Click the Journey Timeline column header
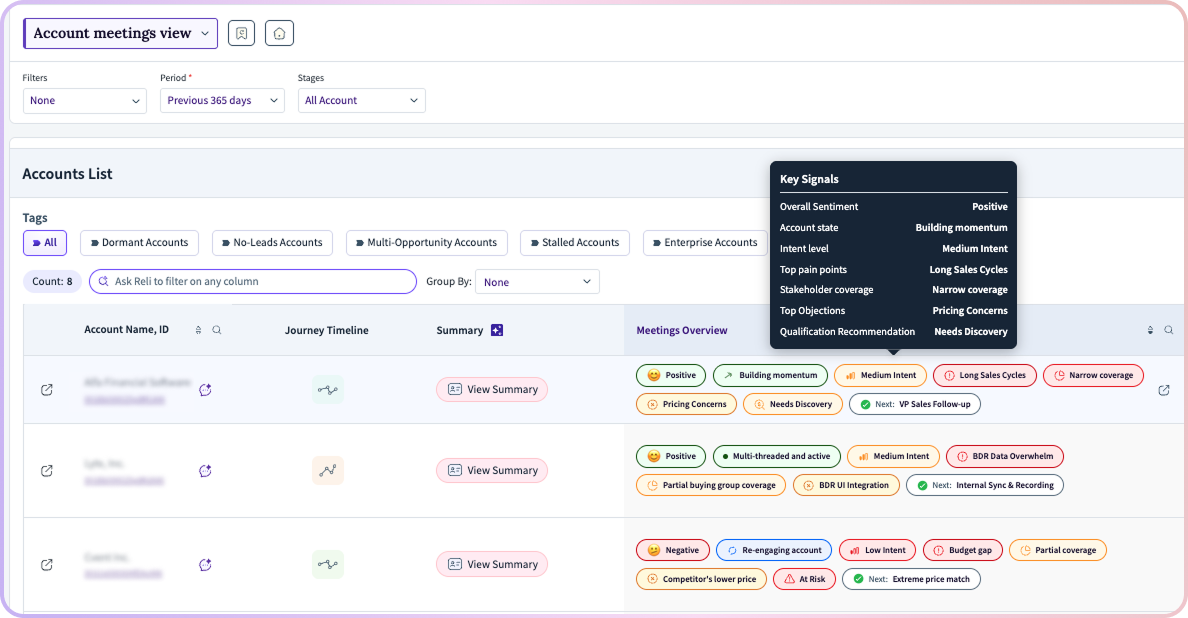Screen dimensions: 1188x618 [x=327, y=330]
